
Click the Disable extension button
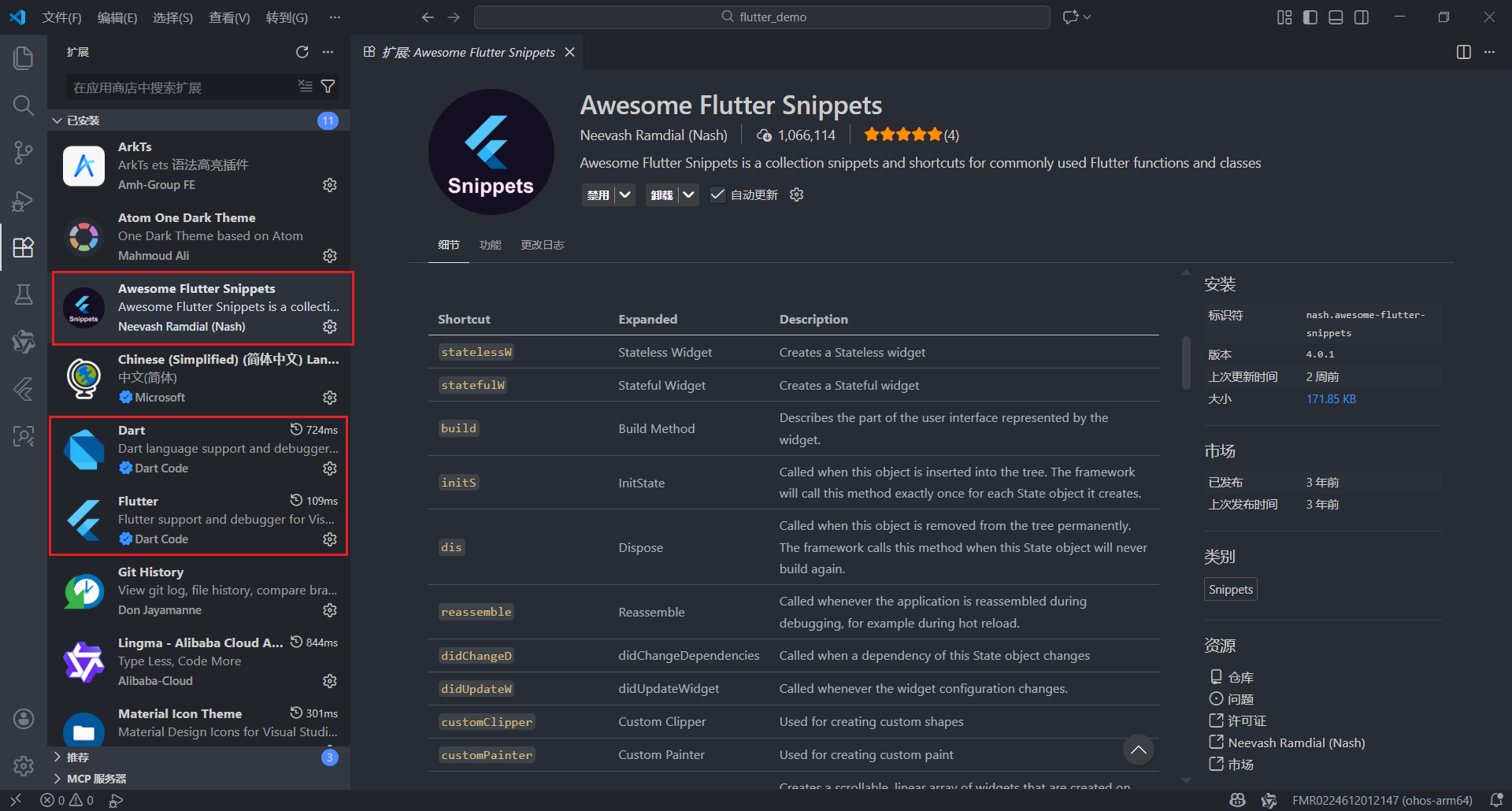[x=598, y=194]
